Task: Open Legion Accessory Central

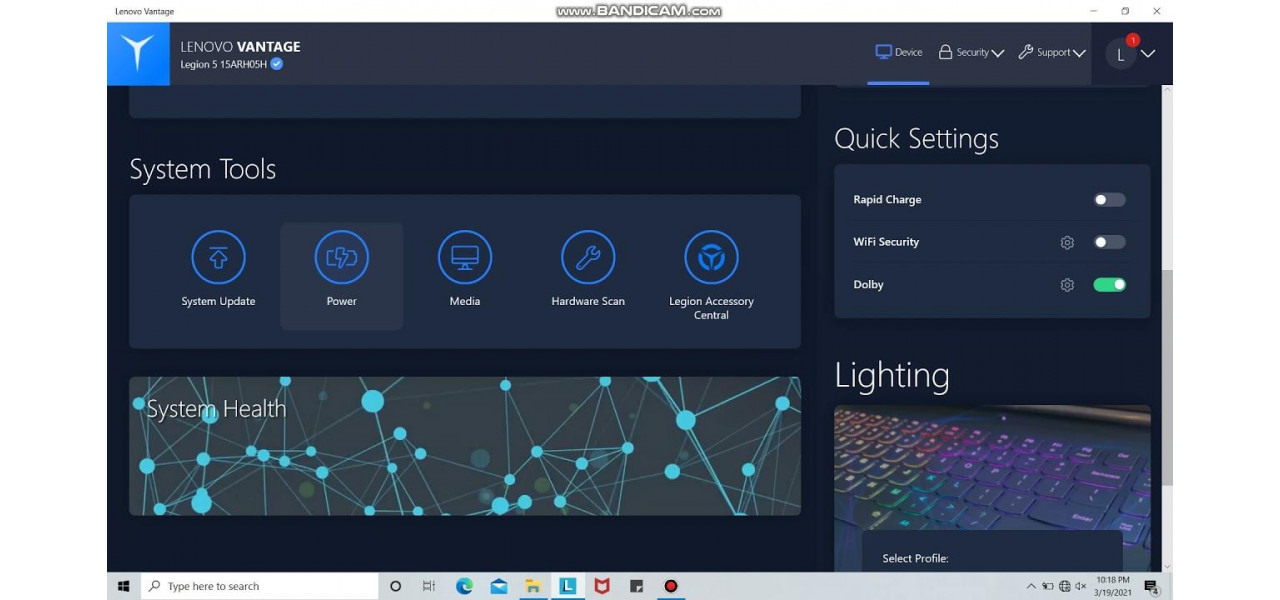Action: click(711, 276)
